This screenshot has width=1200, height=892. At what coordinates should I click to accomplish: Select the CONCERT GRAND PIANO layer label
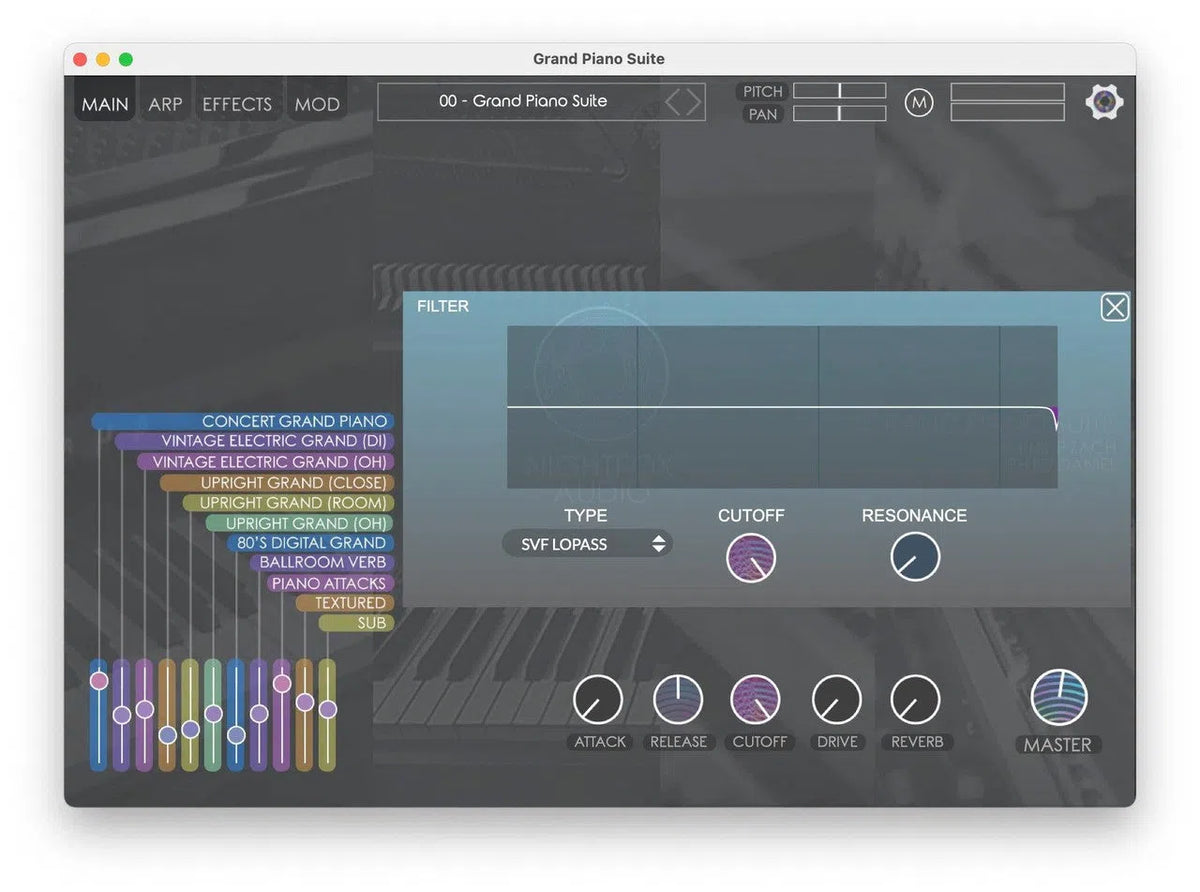click(294, 421)
